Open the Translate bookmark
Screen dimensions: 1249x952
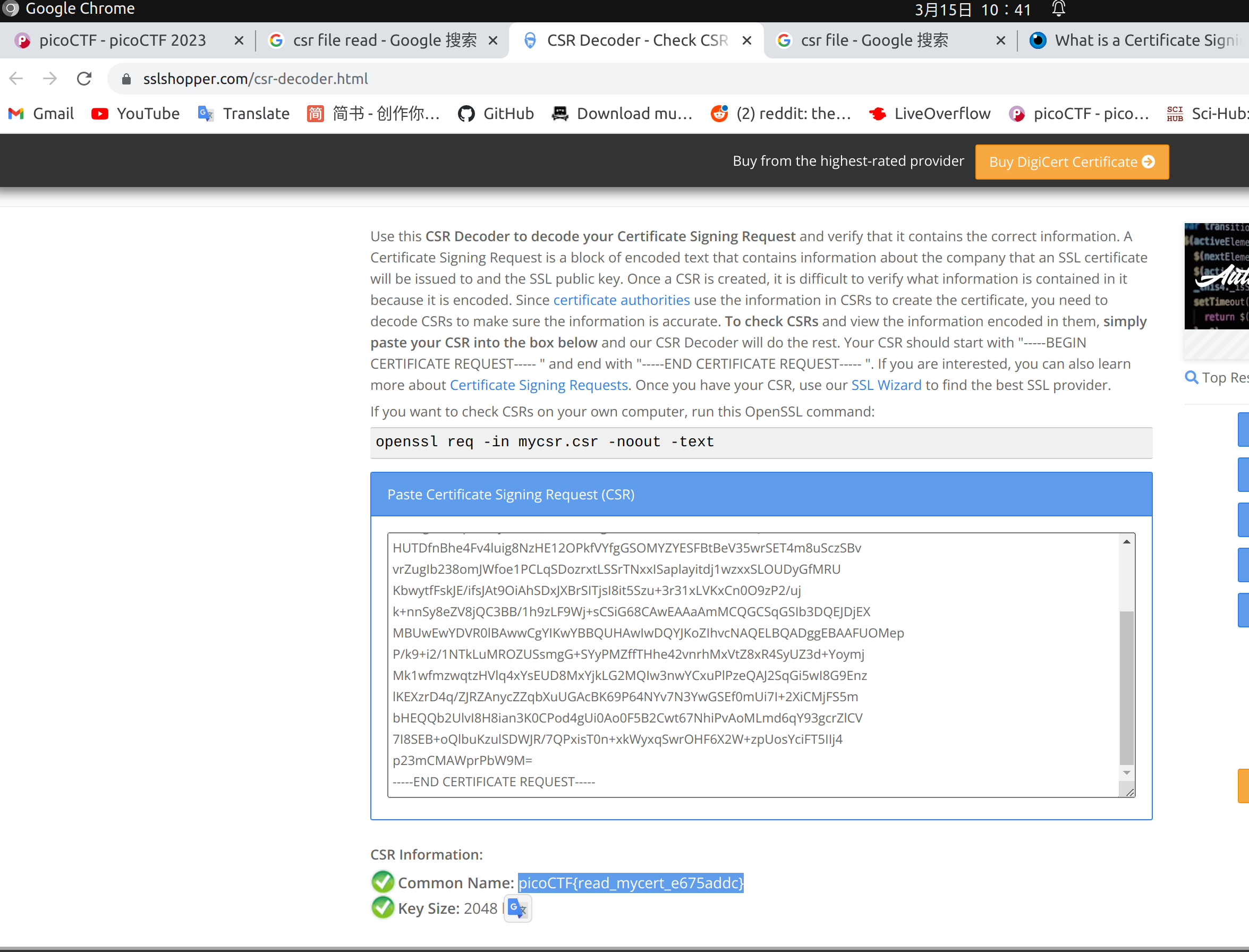pos(244,114)
